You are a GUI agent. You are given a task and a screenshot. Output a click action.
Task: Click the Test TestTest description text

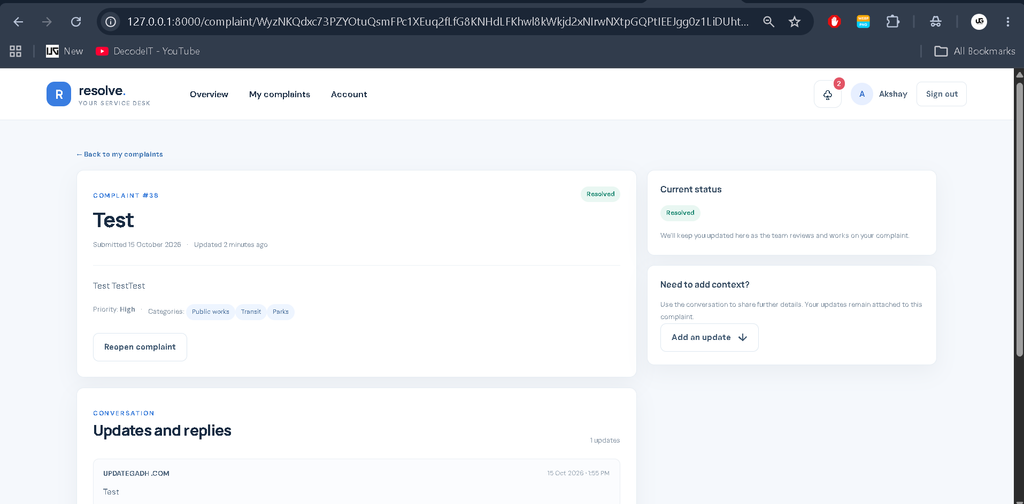[119, 285]
